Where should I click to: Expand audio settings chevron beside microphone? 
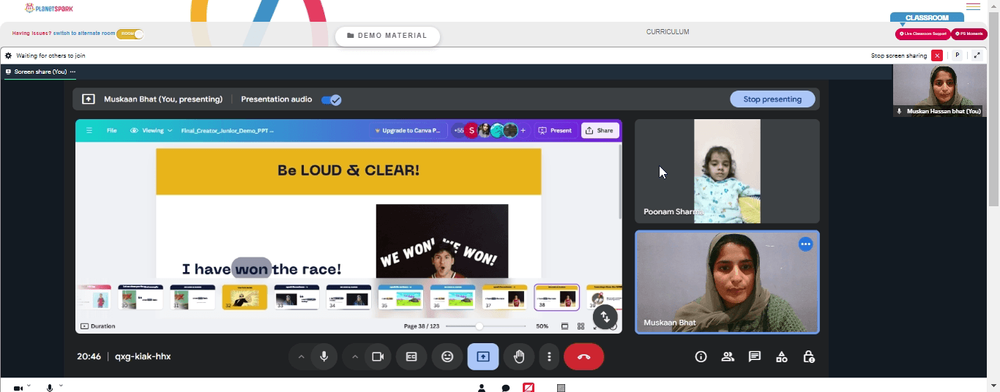click(x=301, y=356)
